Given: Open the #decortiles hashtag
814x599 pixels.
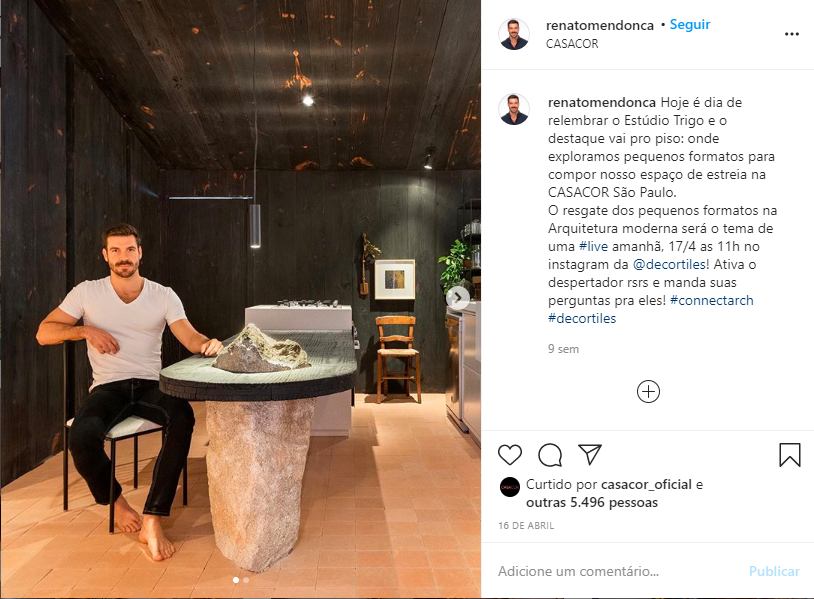Looking at the screenshot, I should 582,319.
